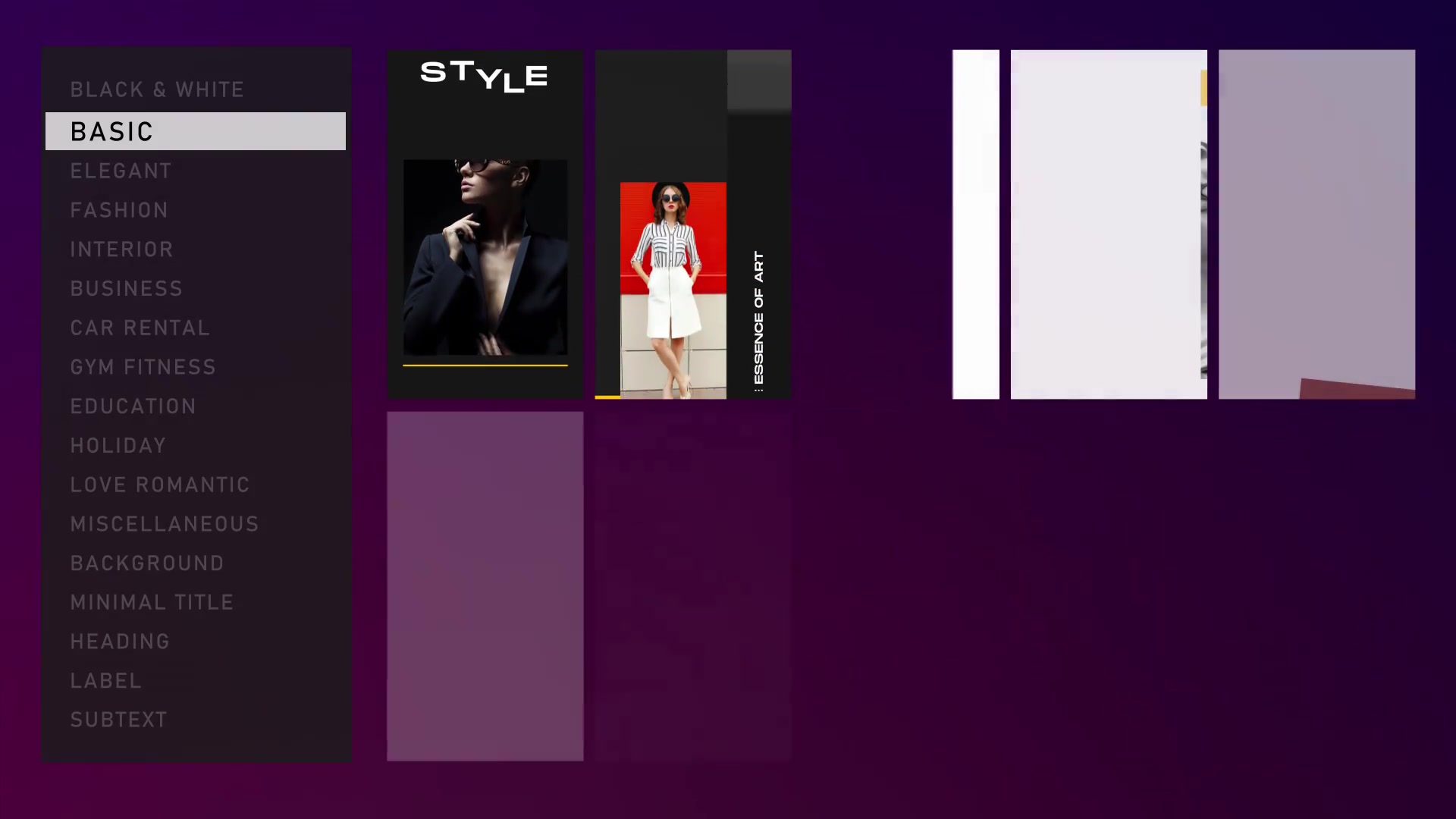Click the LABEL template category
1456x819 pixels.
click(106, 681)
